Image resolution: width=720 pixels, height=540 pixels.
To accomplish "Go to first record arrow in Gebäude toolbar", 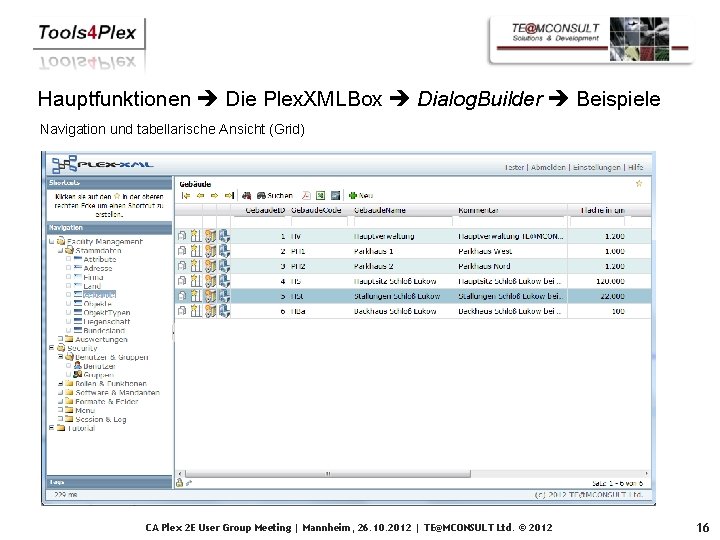I will click(186, 196).
